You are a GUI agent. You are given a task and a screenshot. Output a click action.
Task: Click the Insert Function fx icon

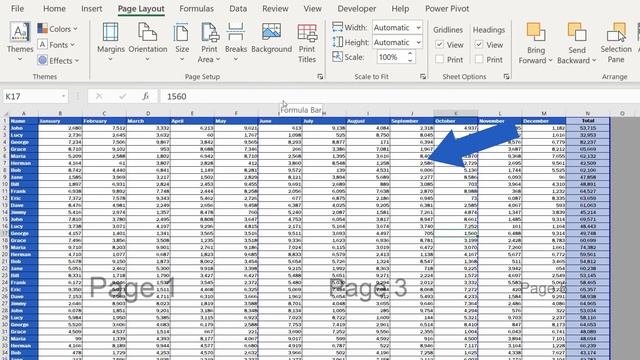click(x=145, y=96)
